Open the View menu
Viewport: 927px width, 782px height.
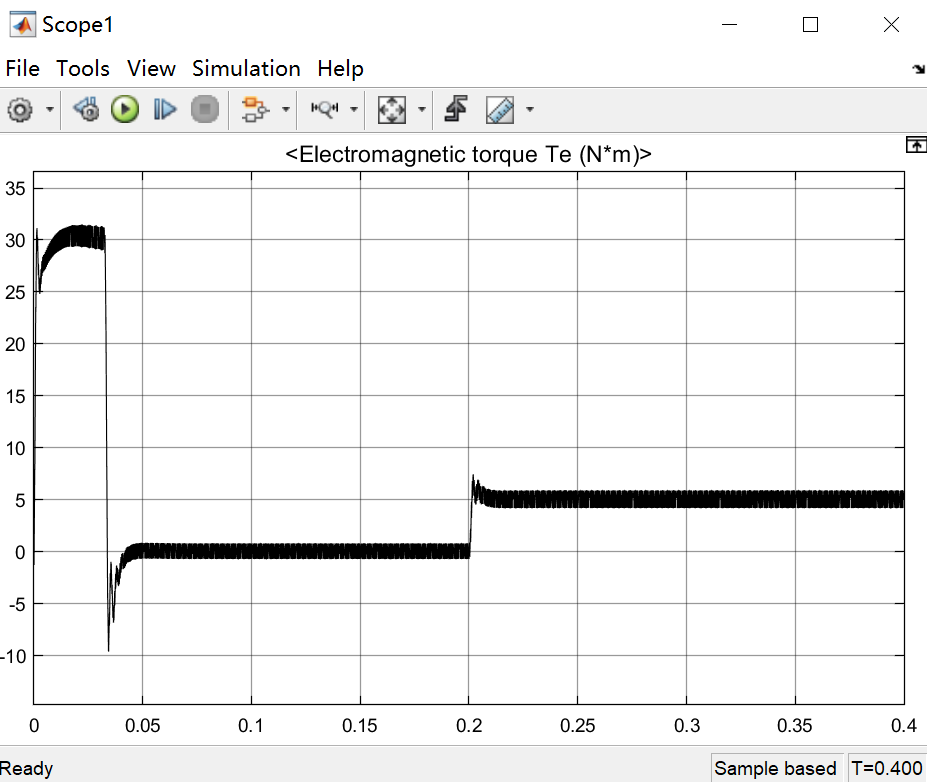coord(151,69)
